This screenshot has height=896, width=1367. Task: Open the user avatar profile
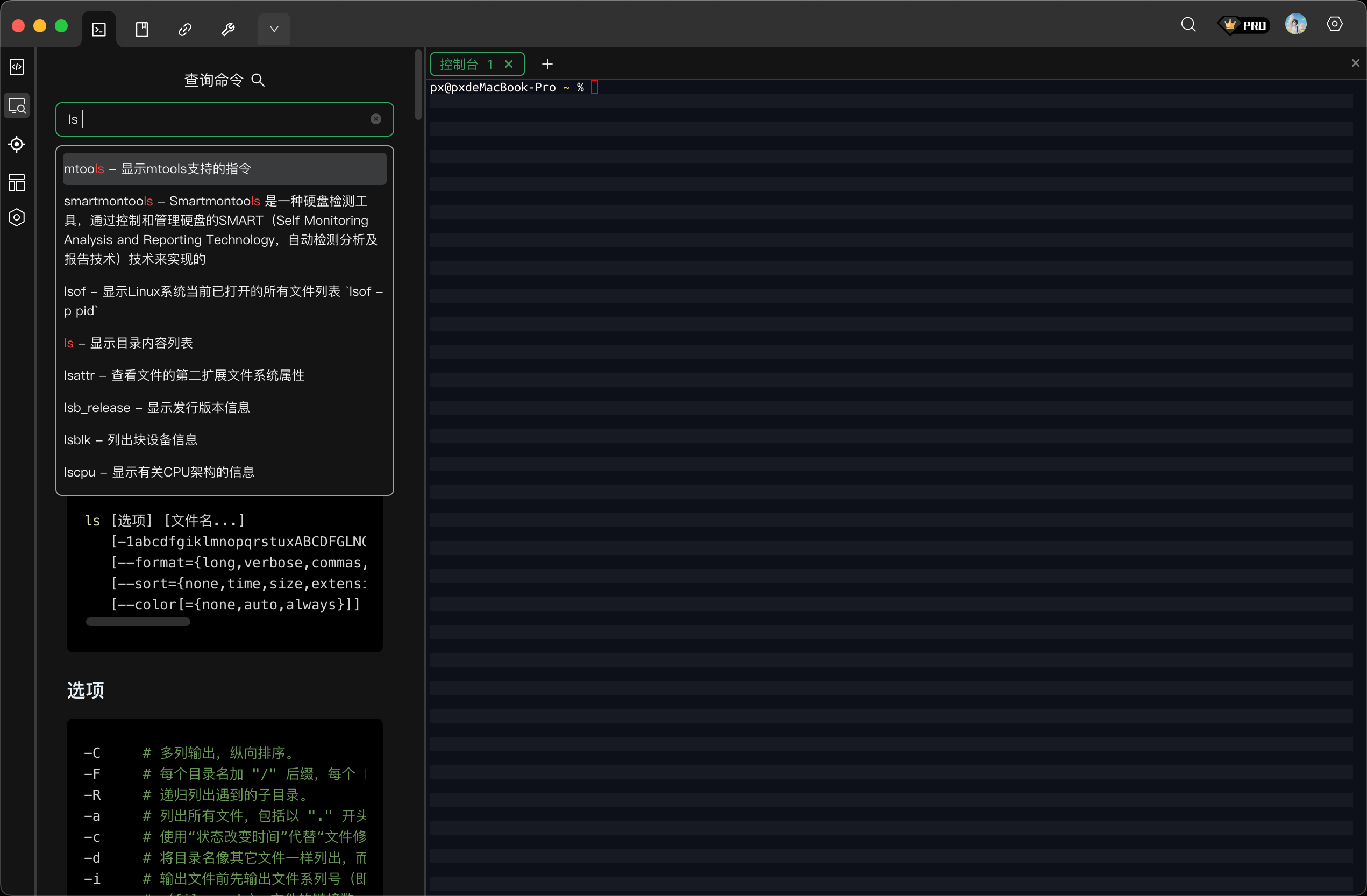click(x=1295, y=25)
